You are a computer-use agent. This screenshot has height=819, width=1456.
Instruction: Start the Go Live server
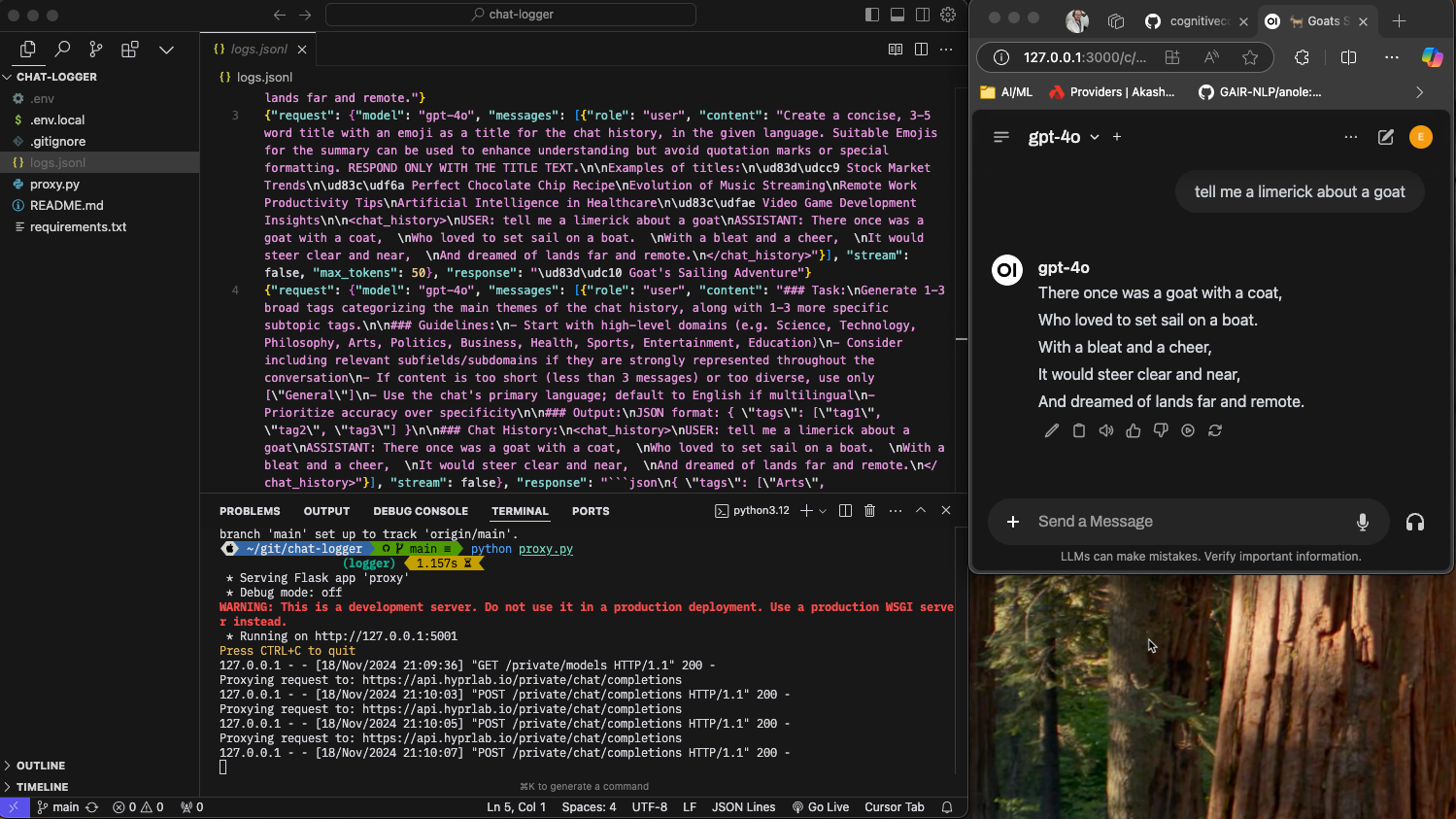click(821, 807)
